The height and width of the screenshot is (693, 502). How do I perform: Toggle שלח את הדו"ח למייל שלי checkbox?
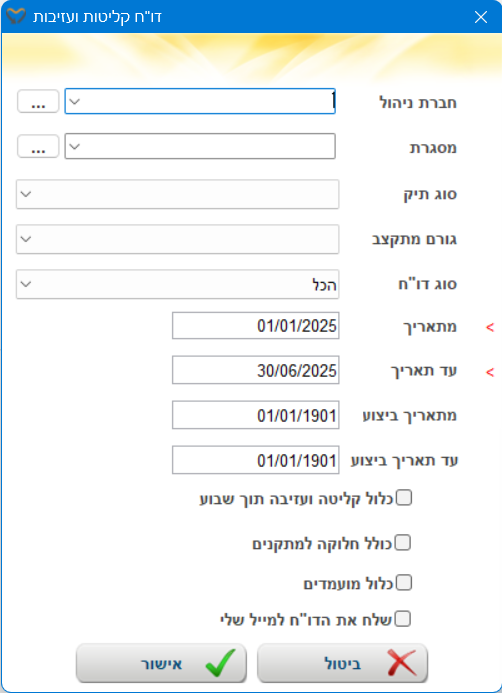pos(403,619)
